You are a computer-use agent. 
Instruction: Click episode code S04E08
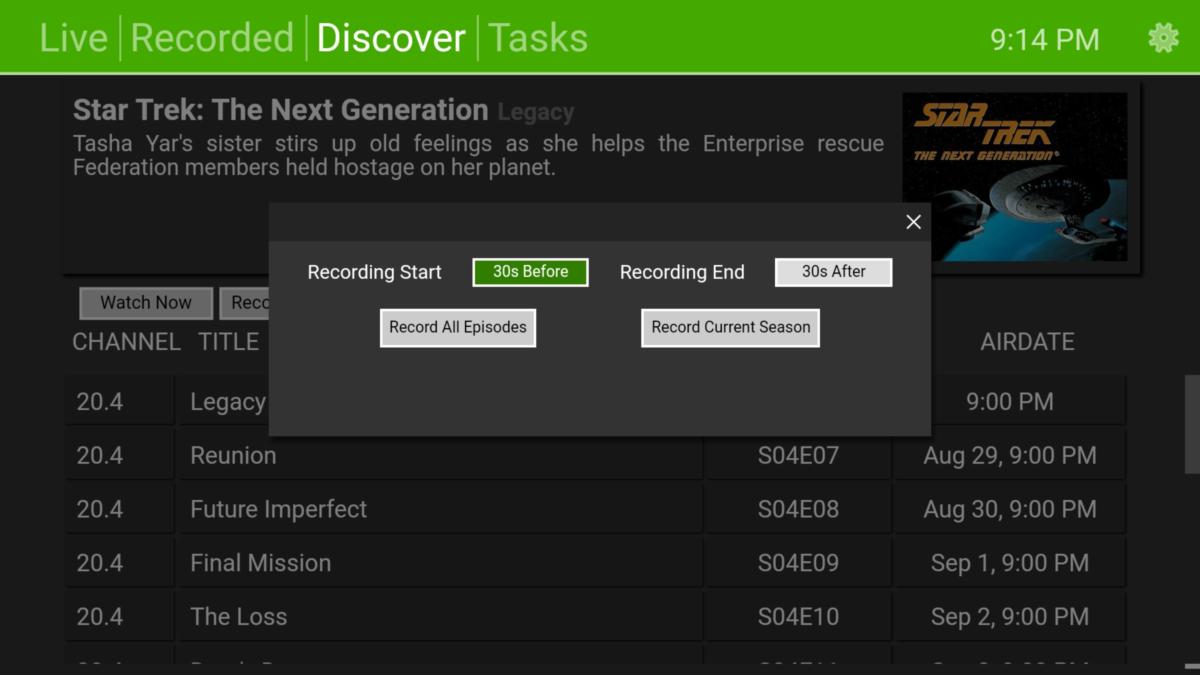point(798,510)
